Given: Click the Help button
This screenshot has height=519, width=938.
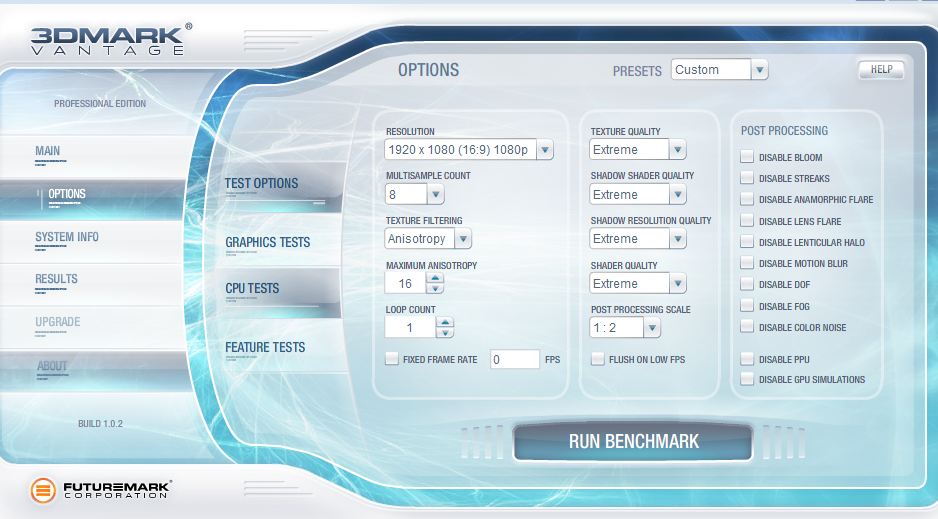Looking at the screenshot, I should pos(881,69).
